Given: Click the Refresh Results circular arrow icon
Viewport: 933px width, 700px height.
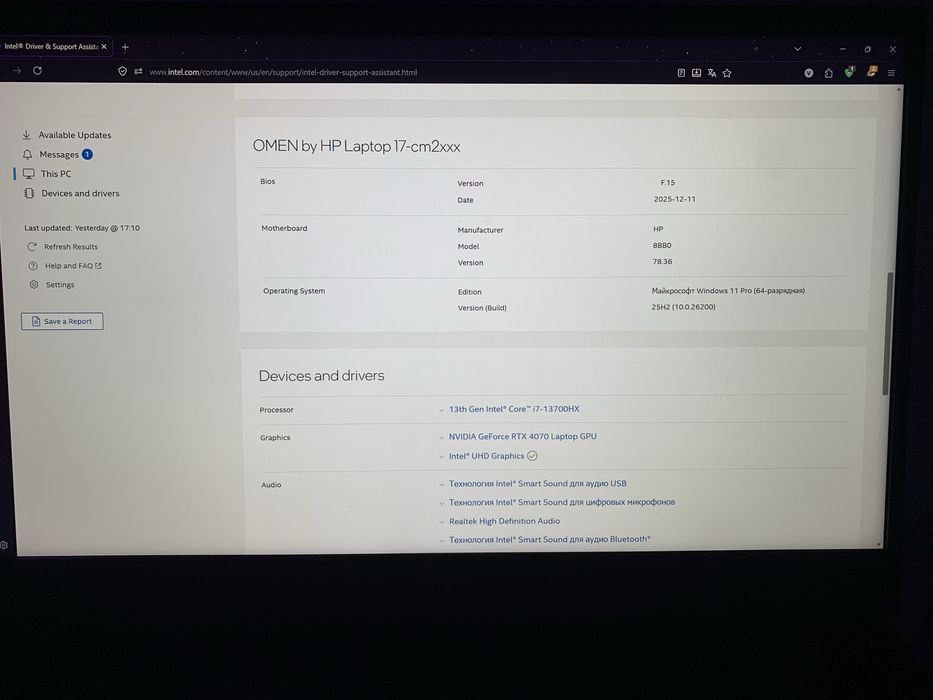Looking at the screenshot, I should point(32,246).
